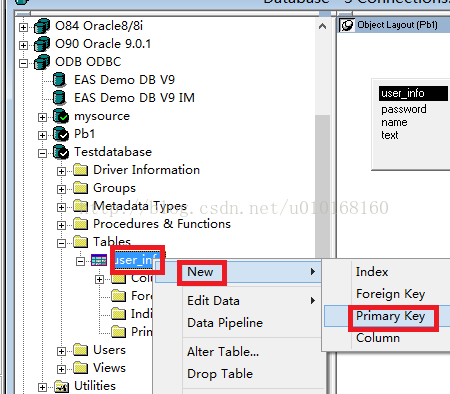Image resolution: width=450 pixels, height=394 pixels.
Task: Select the user_info table tree item
Action: [135, 260]
